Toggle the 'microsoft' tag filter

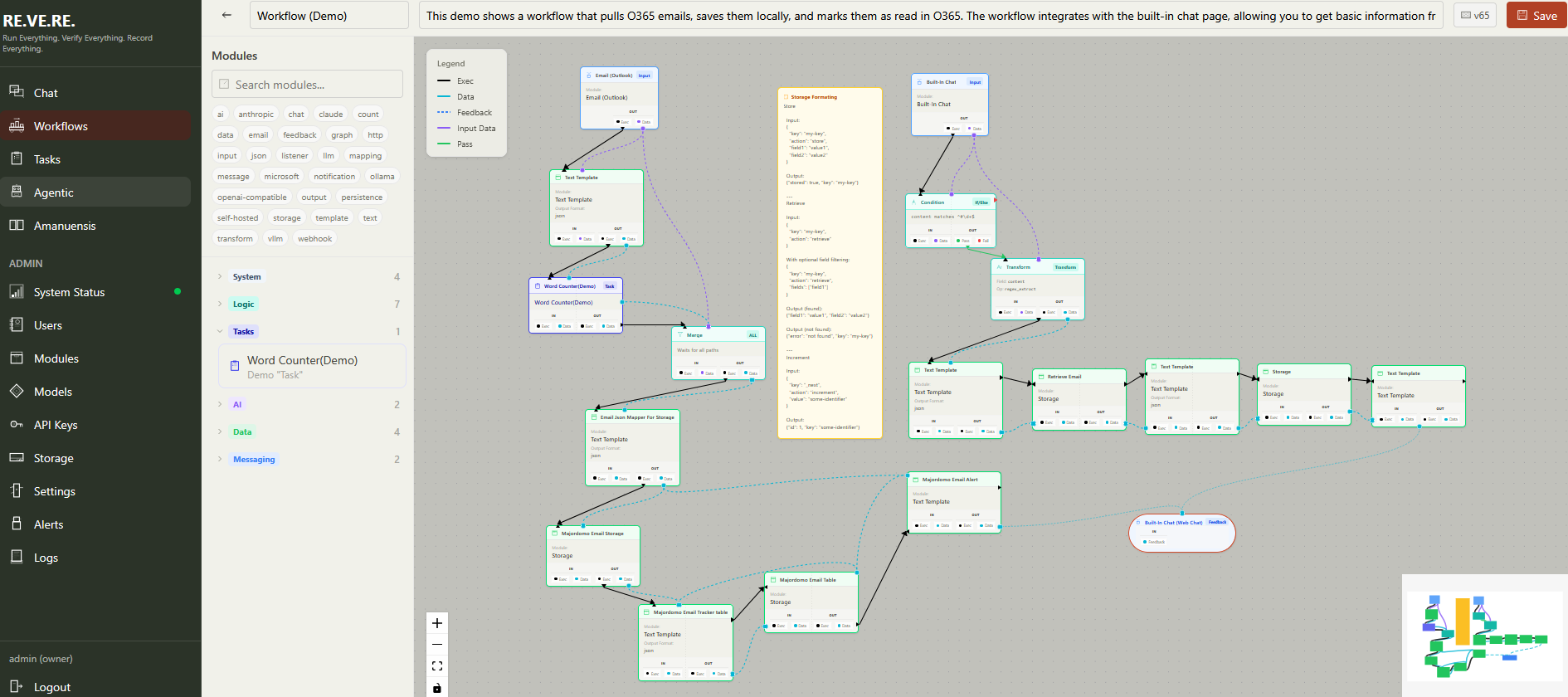pos(281,177)
